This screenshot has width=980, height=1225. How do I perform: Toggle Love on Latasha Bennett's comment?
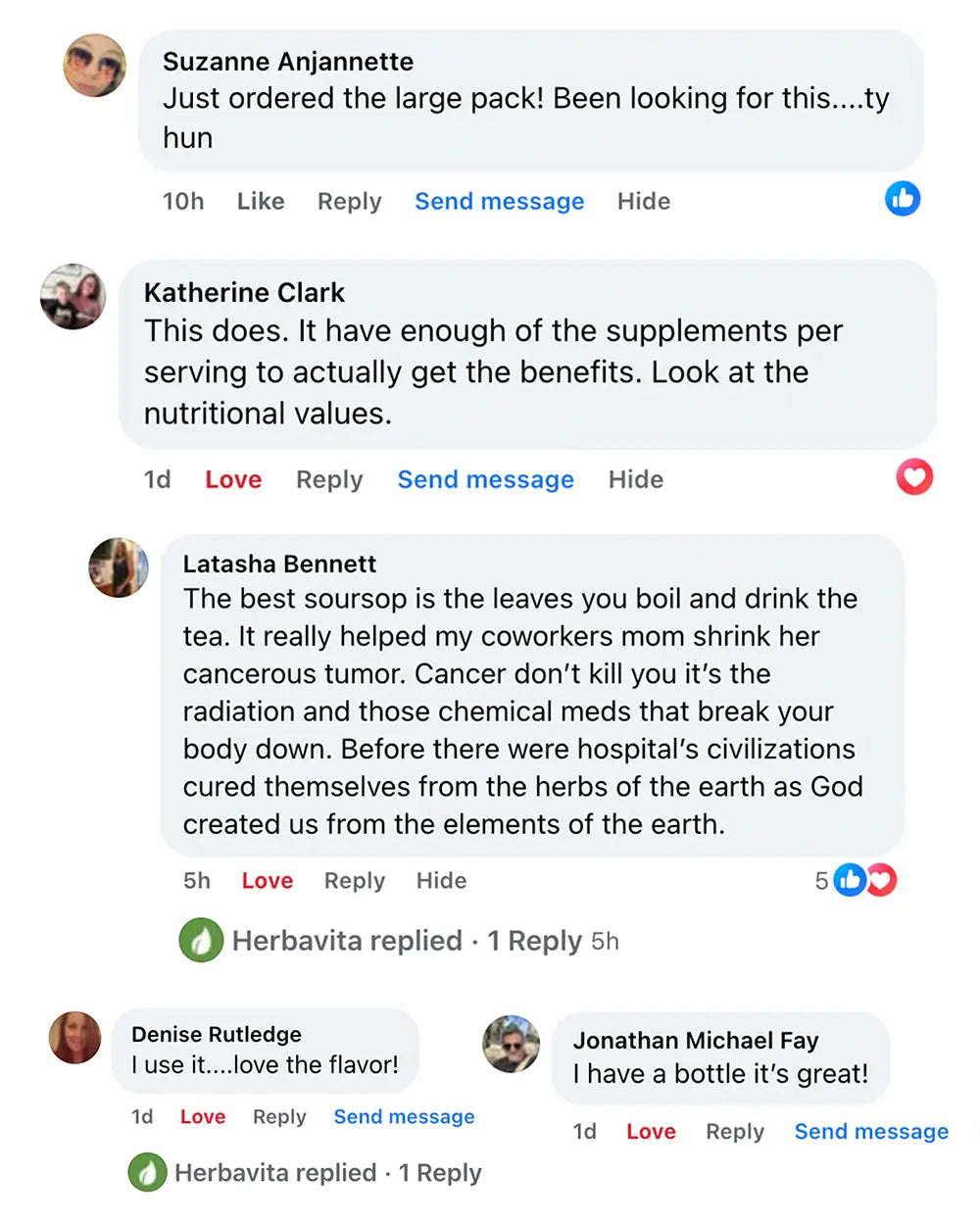(268, 880)
